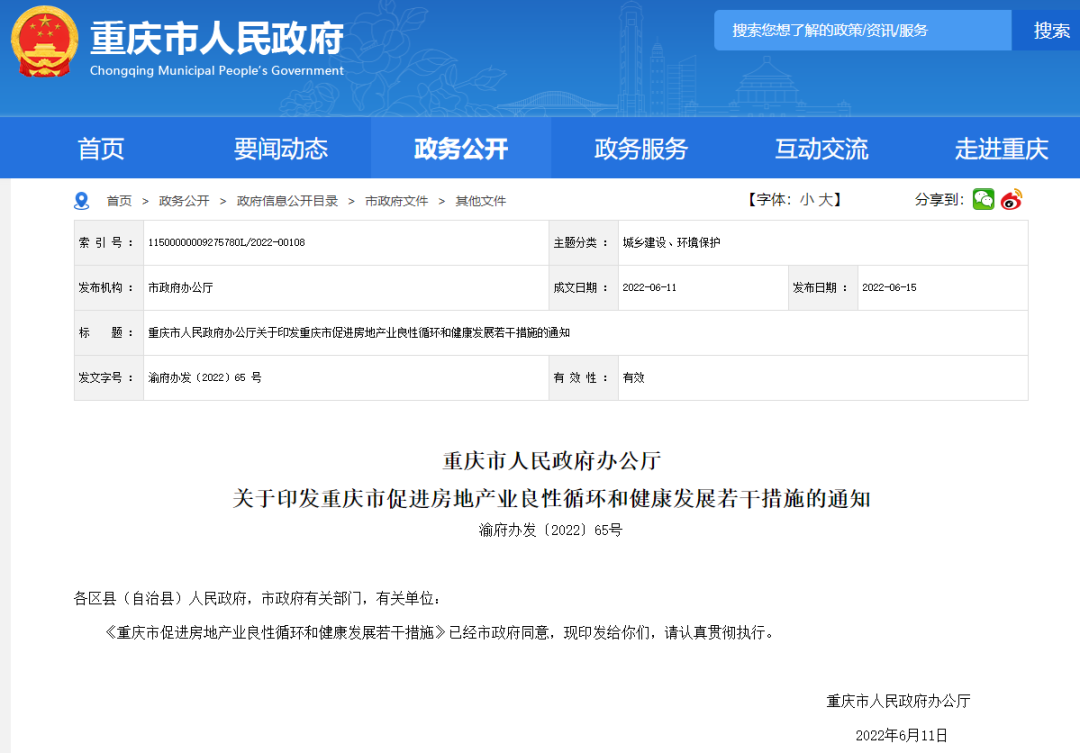This screenshot has height=753, width=1080.
Task: Click the 搜索 search button
Action: [1050, 31]
